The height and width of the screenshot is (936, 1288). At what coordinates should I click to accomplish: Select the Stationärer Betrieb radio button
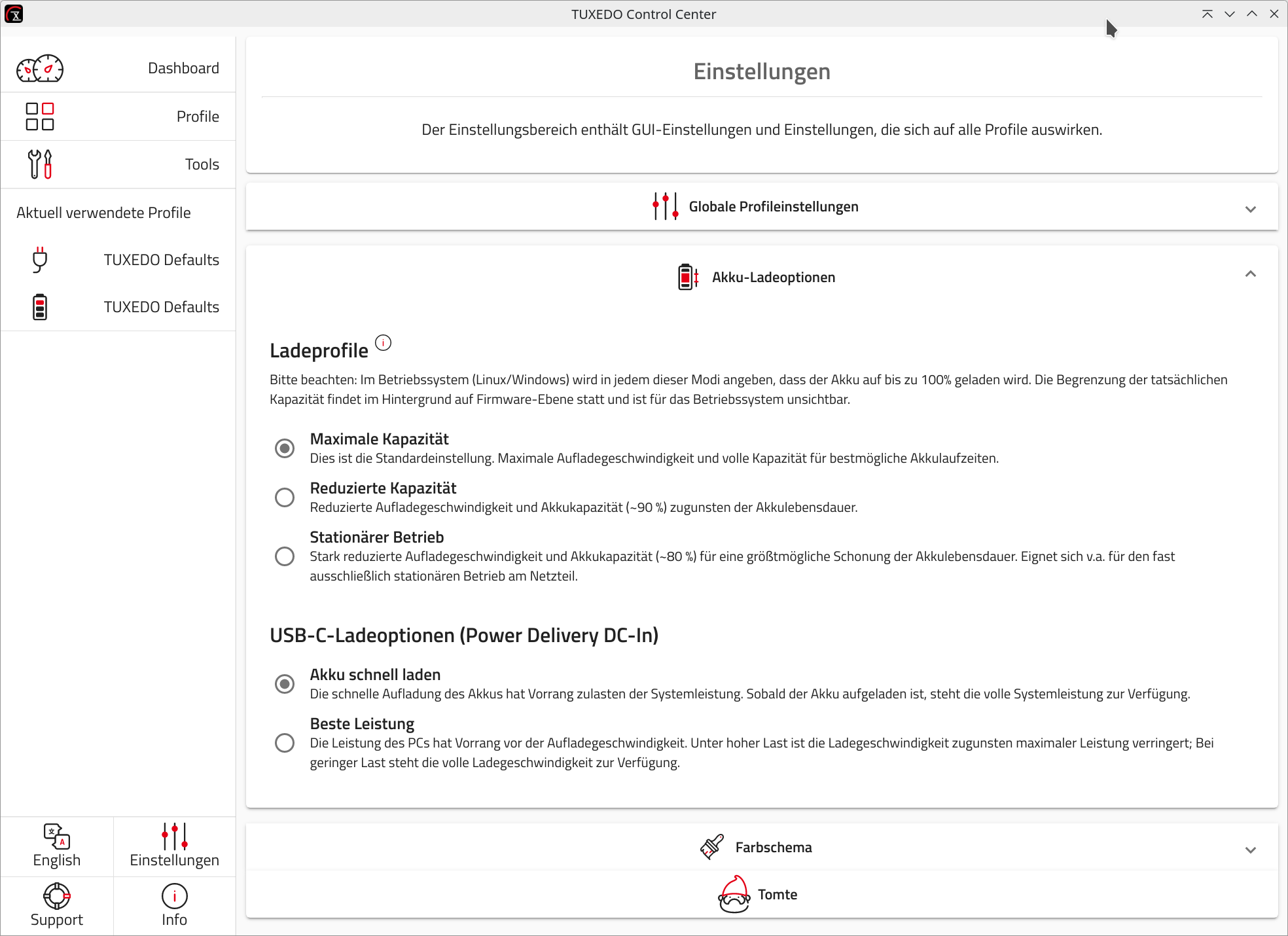[x=285, y=556]
